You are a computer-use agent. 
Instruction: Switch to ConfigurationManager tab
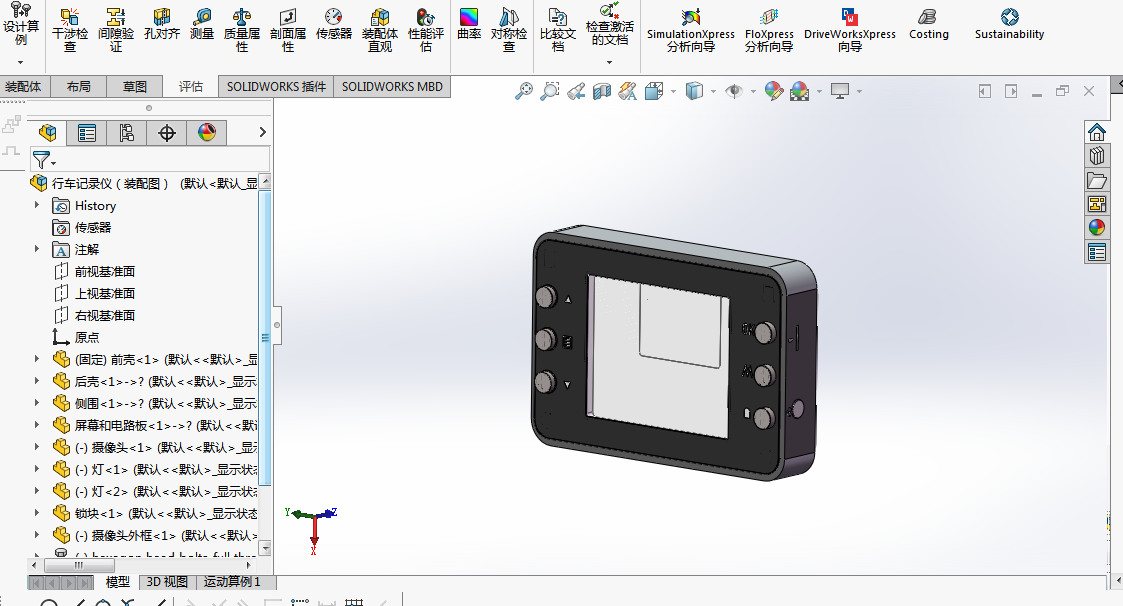127,133
